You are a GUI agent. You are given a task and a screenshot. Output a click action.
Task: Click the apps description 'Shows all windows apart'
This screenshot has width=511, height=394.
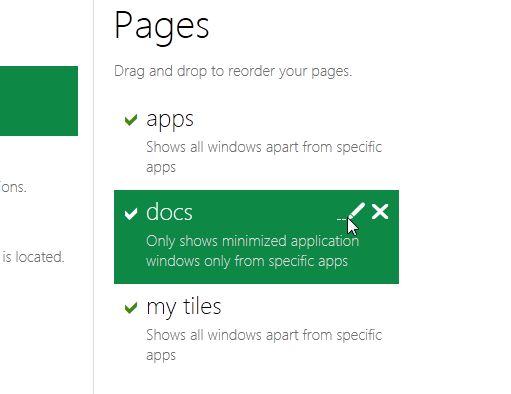pyautogui.click(x=264, y=157)
